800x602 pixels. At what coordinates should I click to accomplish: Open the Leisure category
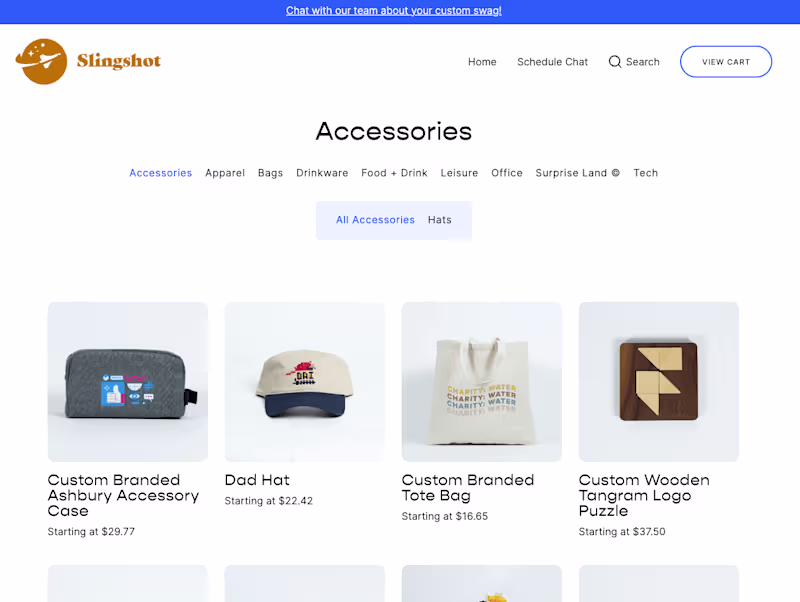[x=459, y=173]
